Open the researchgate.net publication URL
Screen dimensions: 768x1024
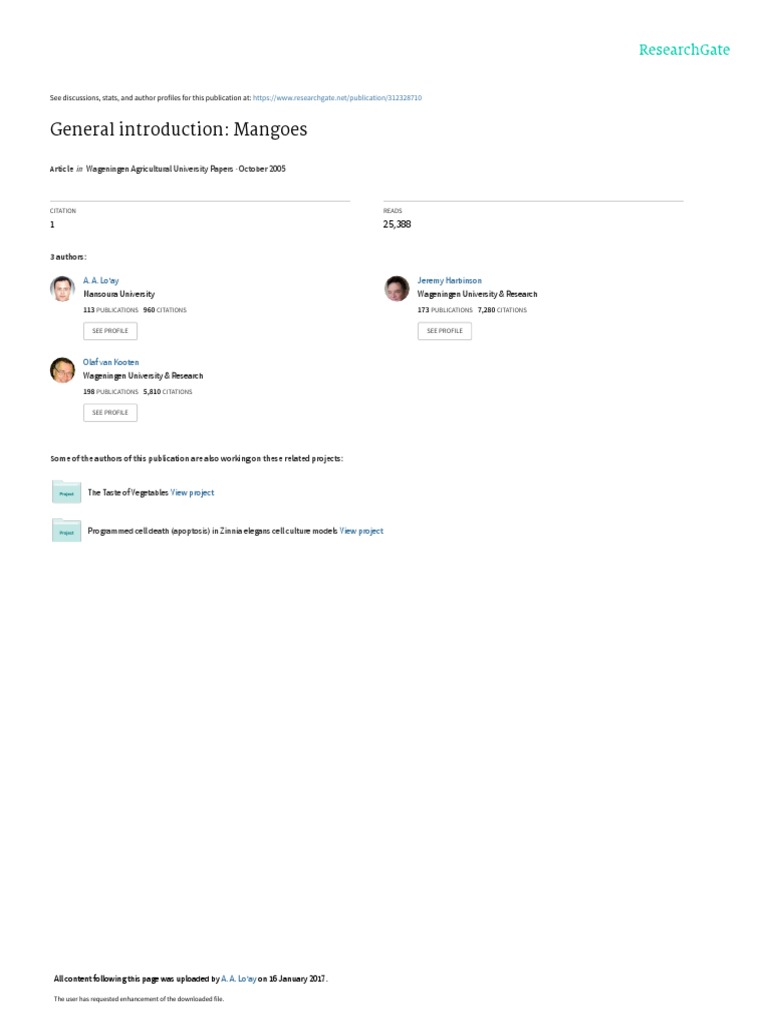337,98
